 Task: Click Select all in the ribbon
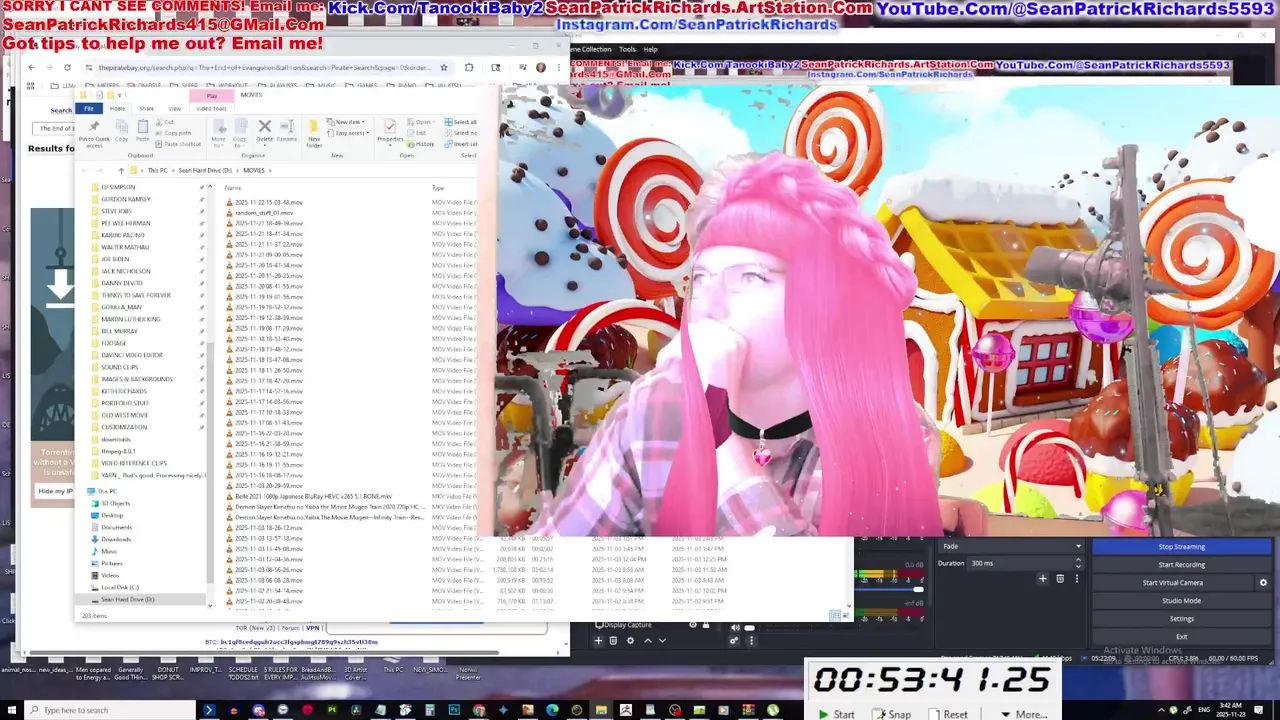[x=460, y=122]
